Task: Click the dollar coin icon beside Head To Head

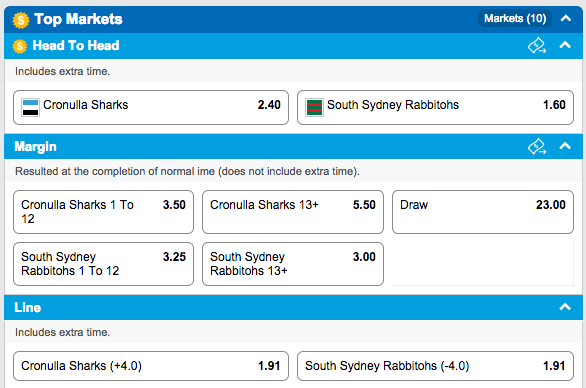Action: (x=20, y=46)
